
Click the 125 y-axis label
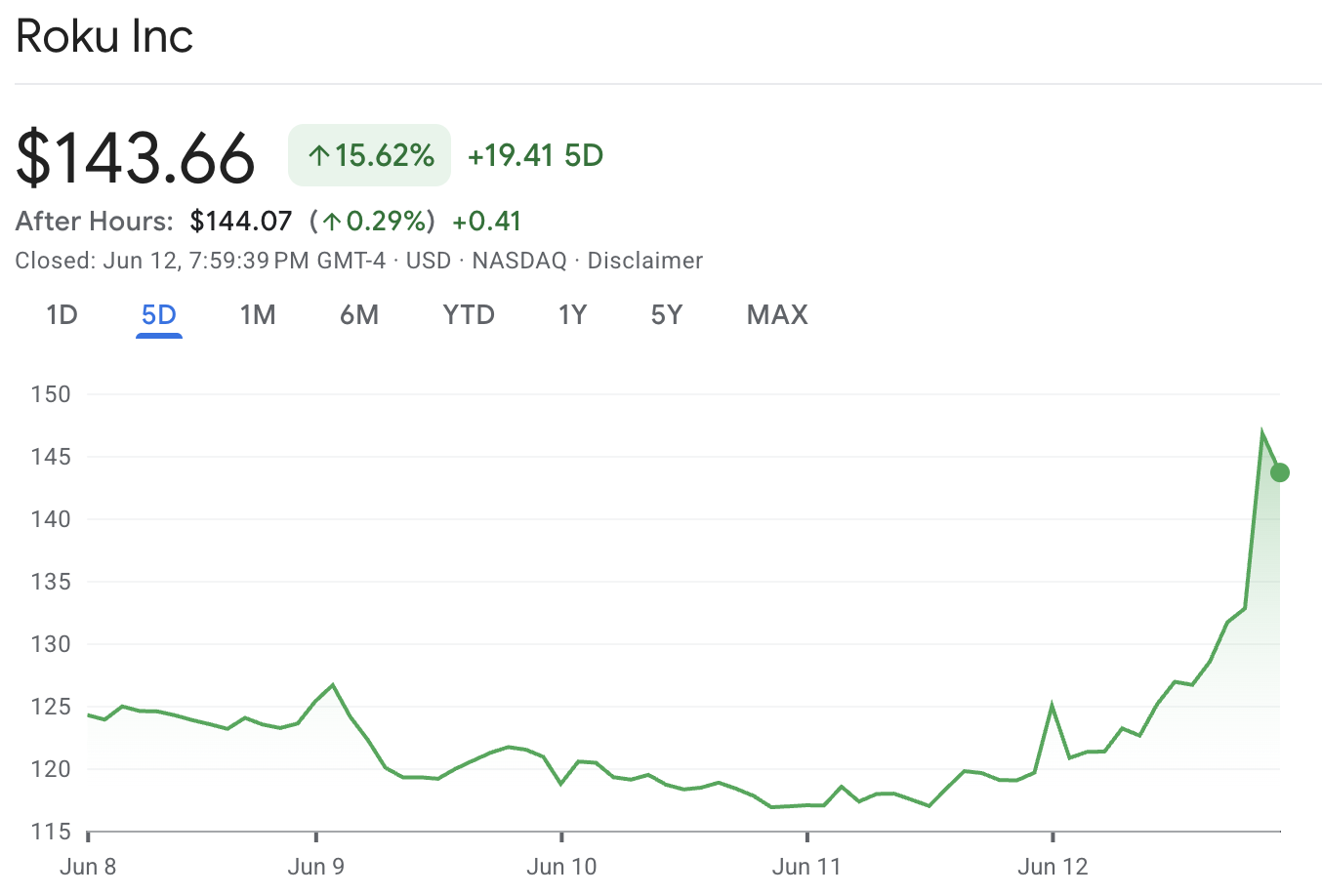(x=51, y=707)
